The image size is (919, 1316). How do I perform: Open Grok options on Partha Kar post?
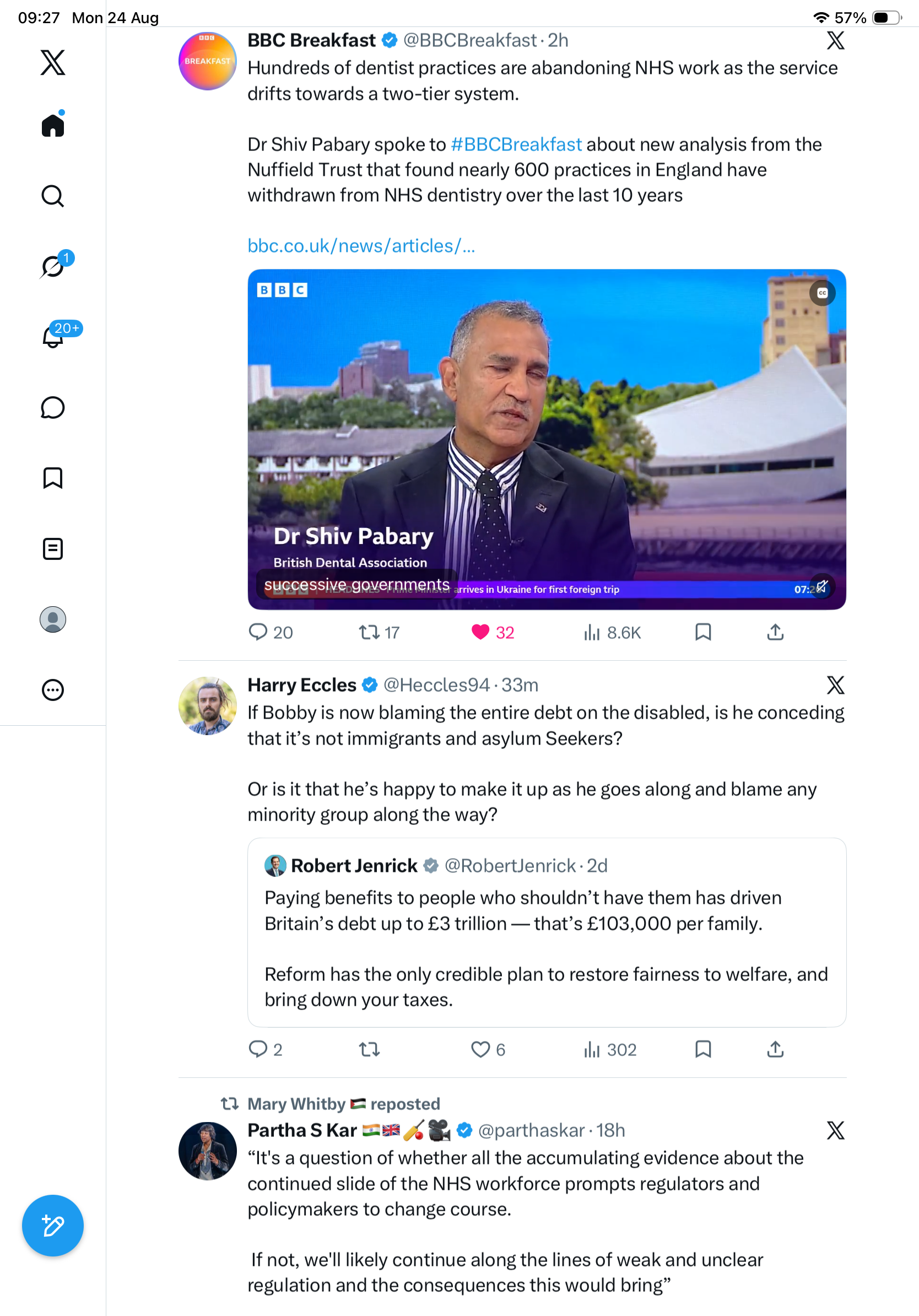pyautogui.click(x=835, y=1130)
